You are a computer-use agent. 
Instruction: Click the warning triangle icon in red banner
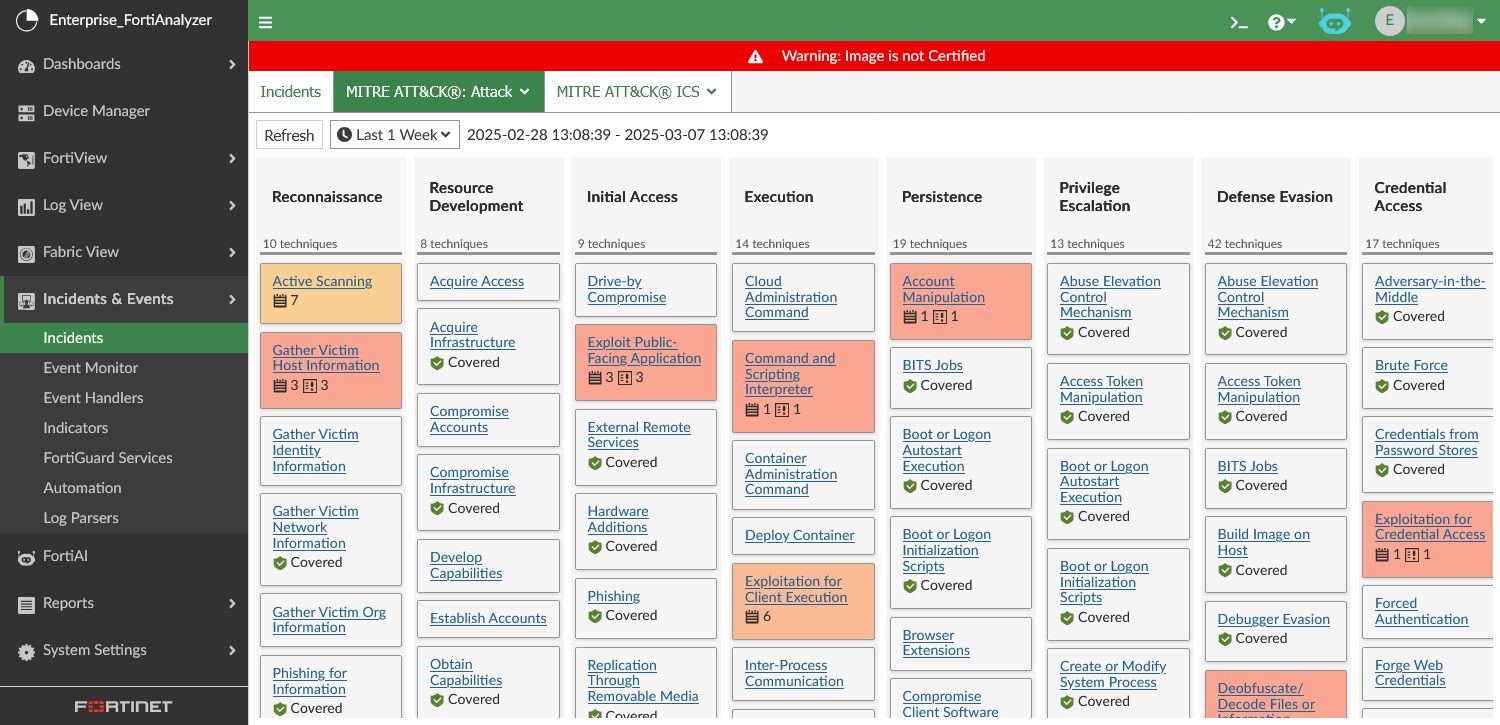(756, 56)
